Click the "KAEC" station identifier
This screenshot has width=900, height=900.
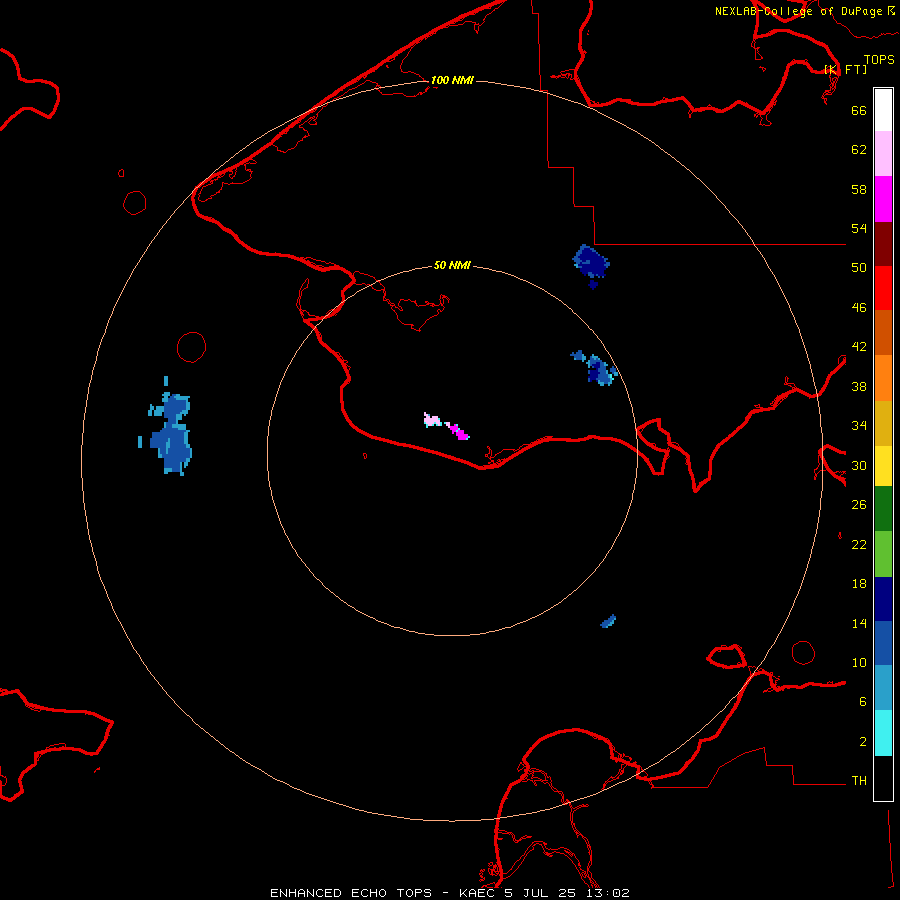(x=478, y=893)
